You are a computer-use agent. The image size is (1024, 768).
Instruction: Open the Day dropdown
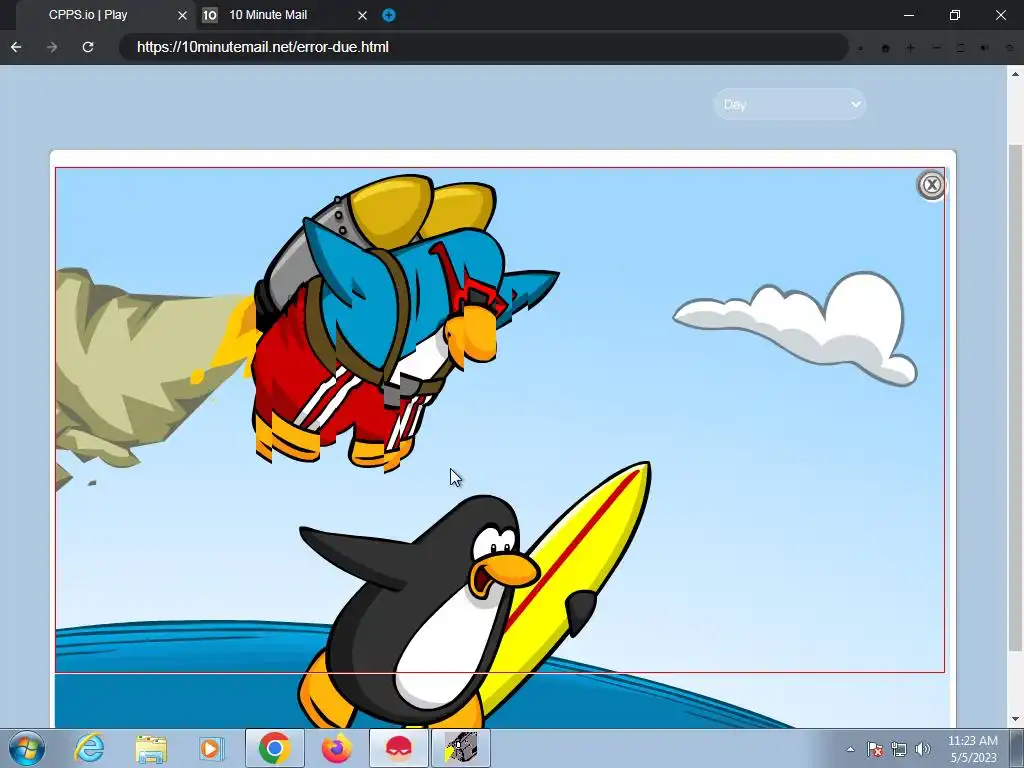(x=790, y=104)
